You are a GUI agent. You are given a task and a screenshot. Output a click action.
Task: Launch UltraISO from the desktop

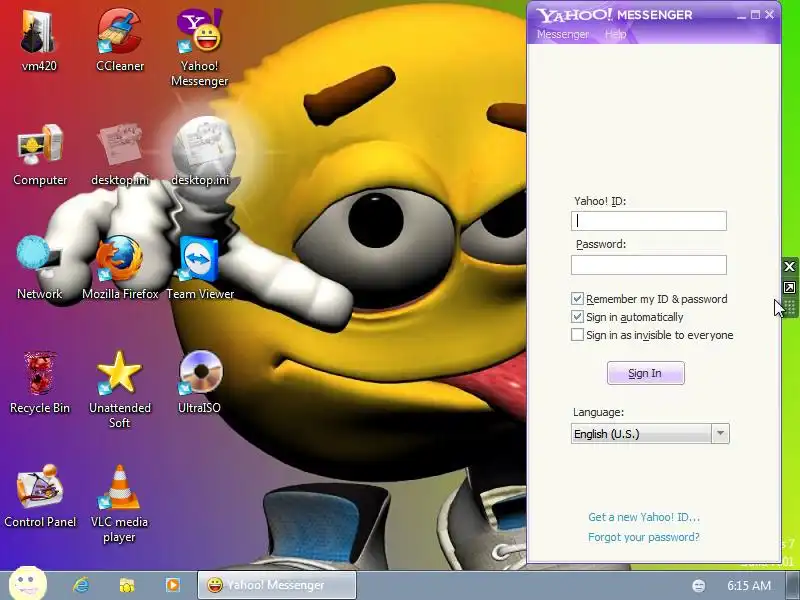point(199,382)
